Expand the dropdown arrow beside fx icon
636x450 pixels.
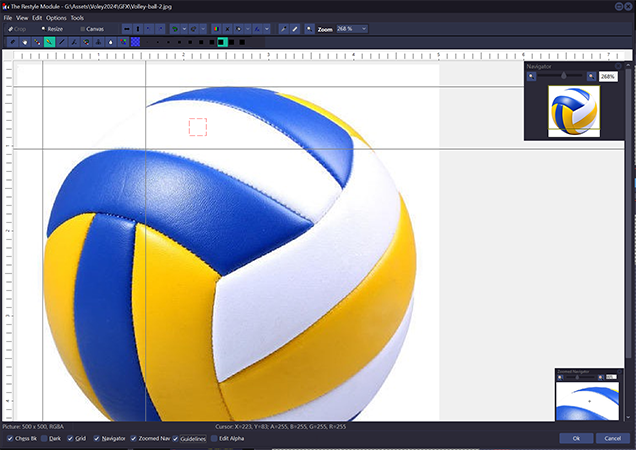[266, 29]
